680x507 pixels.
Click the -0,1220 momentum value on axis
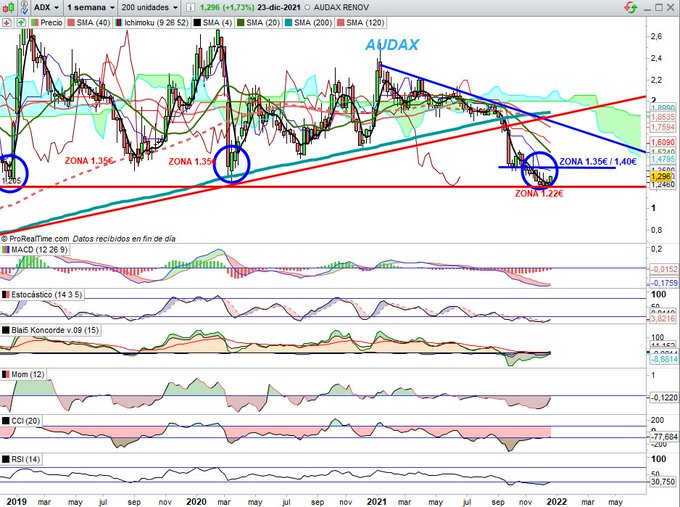[664, 397]
